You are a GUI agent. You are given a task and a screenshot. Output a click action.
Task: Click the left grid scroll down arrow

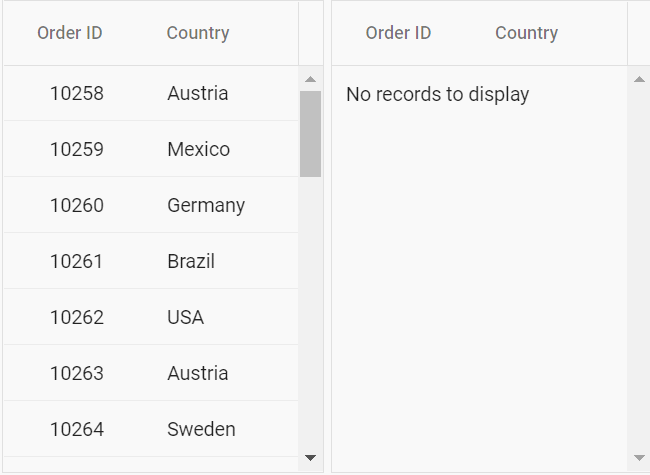310,458
